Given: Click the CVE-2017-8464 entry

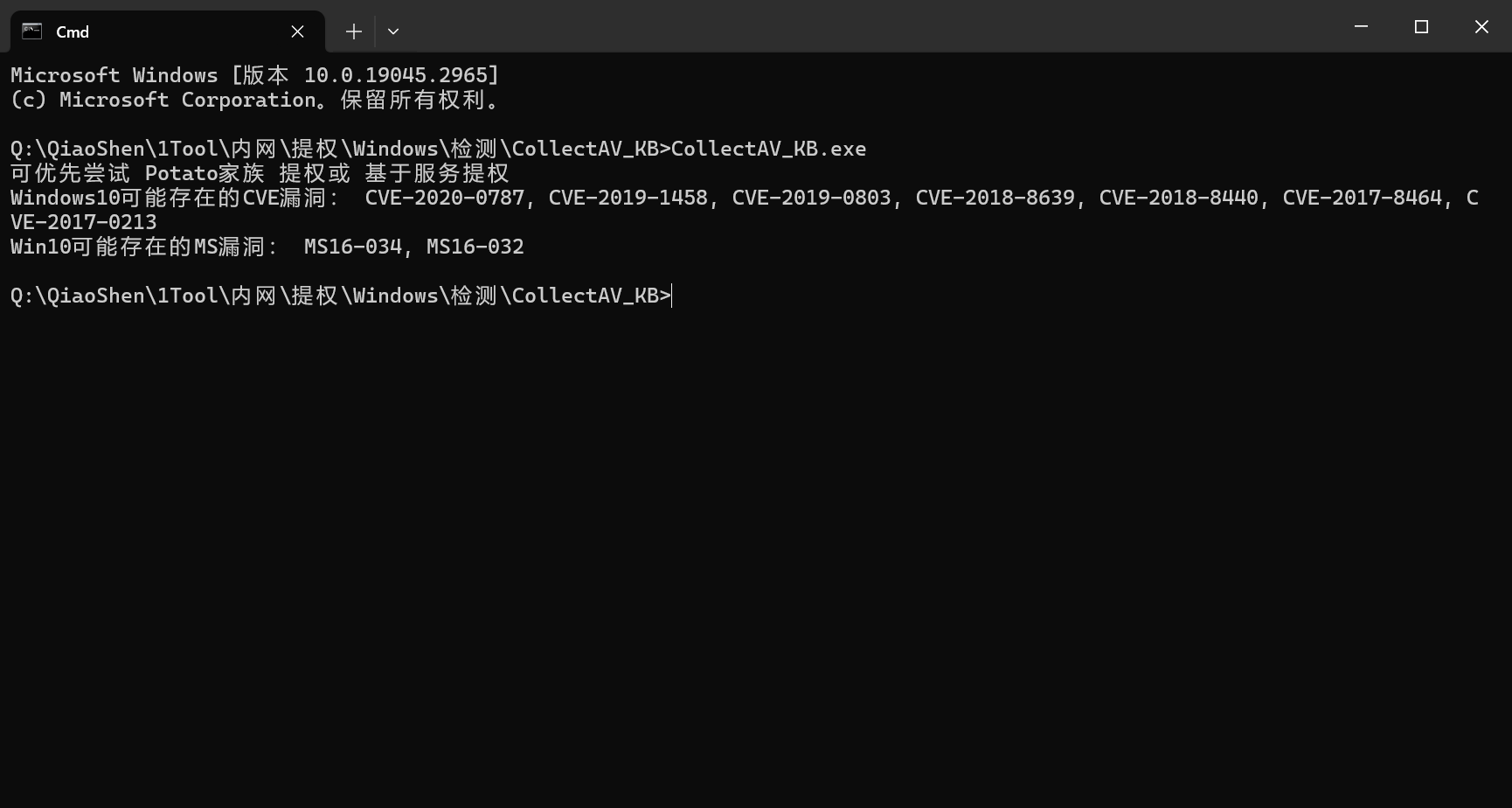Looking at the screenshot, I should (x=1362, y=199).
